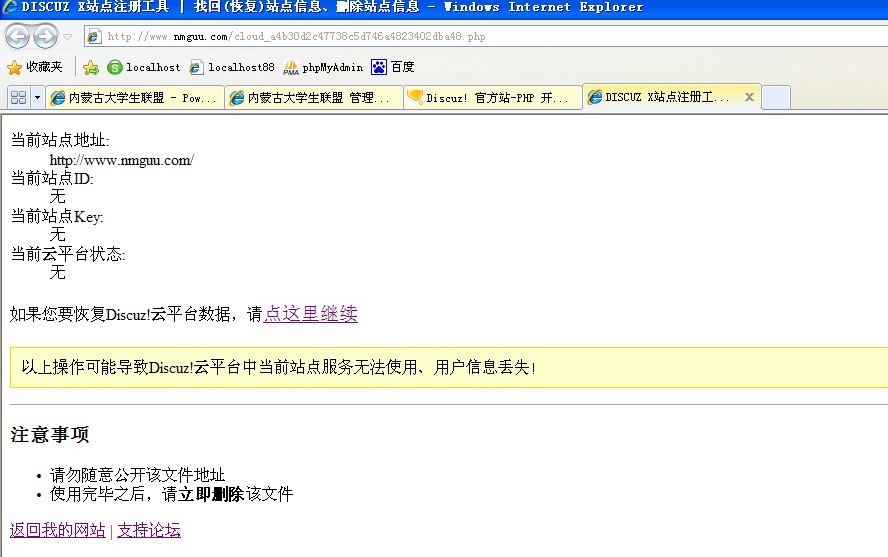Click the yellow warning notice box

point(449,367)
